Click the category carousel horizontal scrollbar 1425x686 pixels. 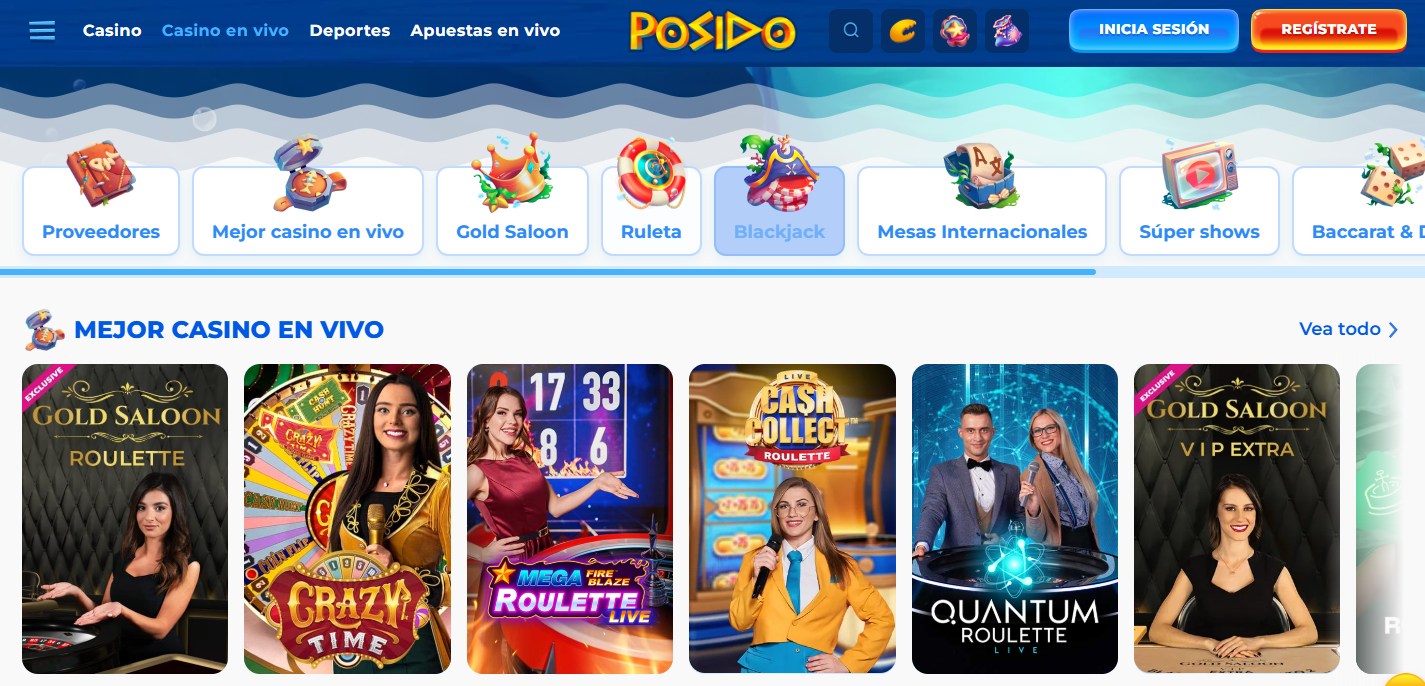pyautogui.click(x=548, y=272)
